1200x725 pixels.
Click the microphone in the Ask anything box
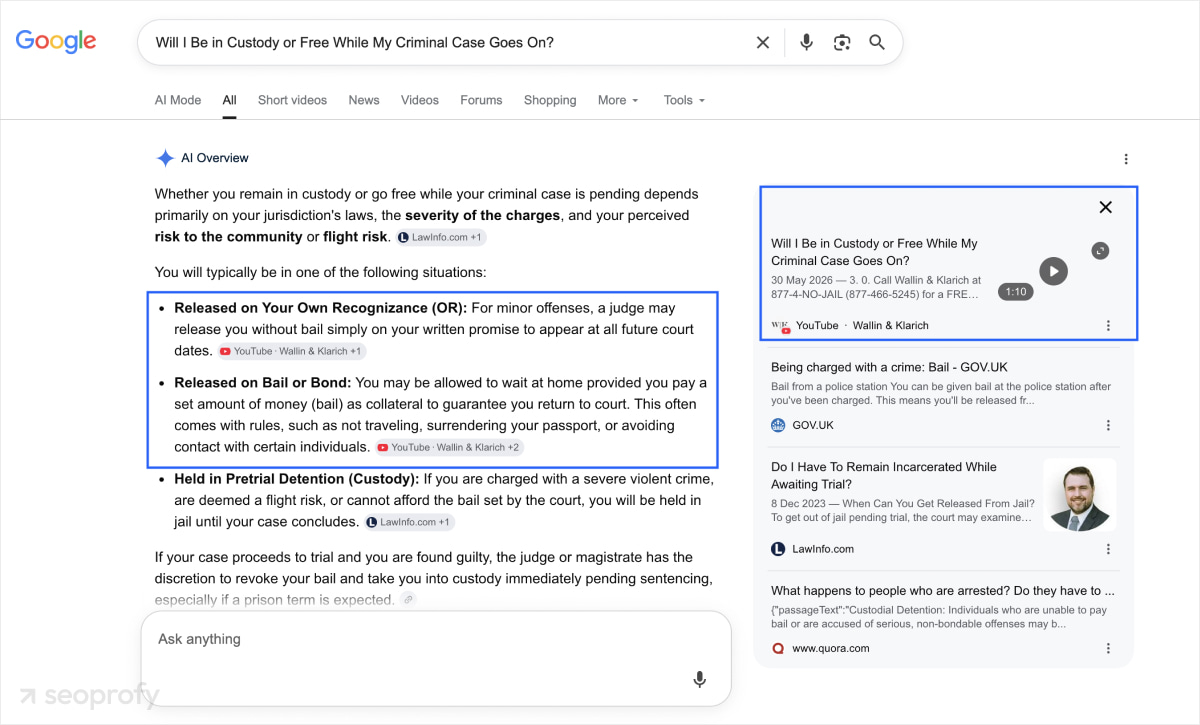[x=700, y=679]
